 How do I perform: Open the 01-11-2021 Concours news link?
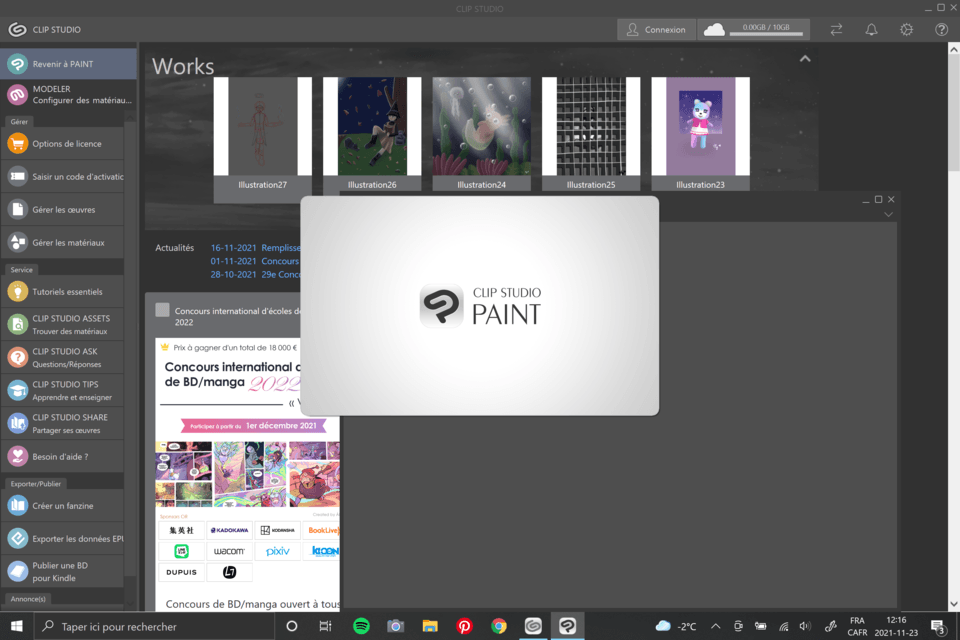click(255, 261)
